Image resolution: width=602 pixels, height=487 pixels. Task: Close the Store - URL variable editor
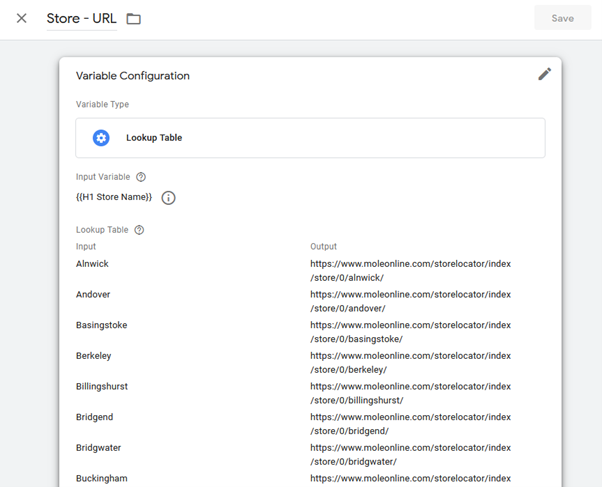point(22,18)
